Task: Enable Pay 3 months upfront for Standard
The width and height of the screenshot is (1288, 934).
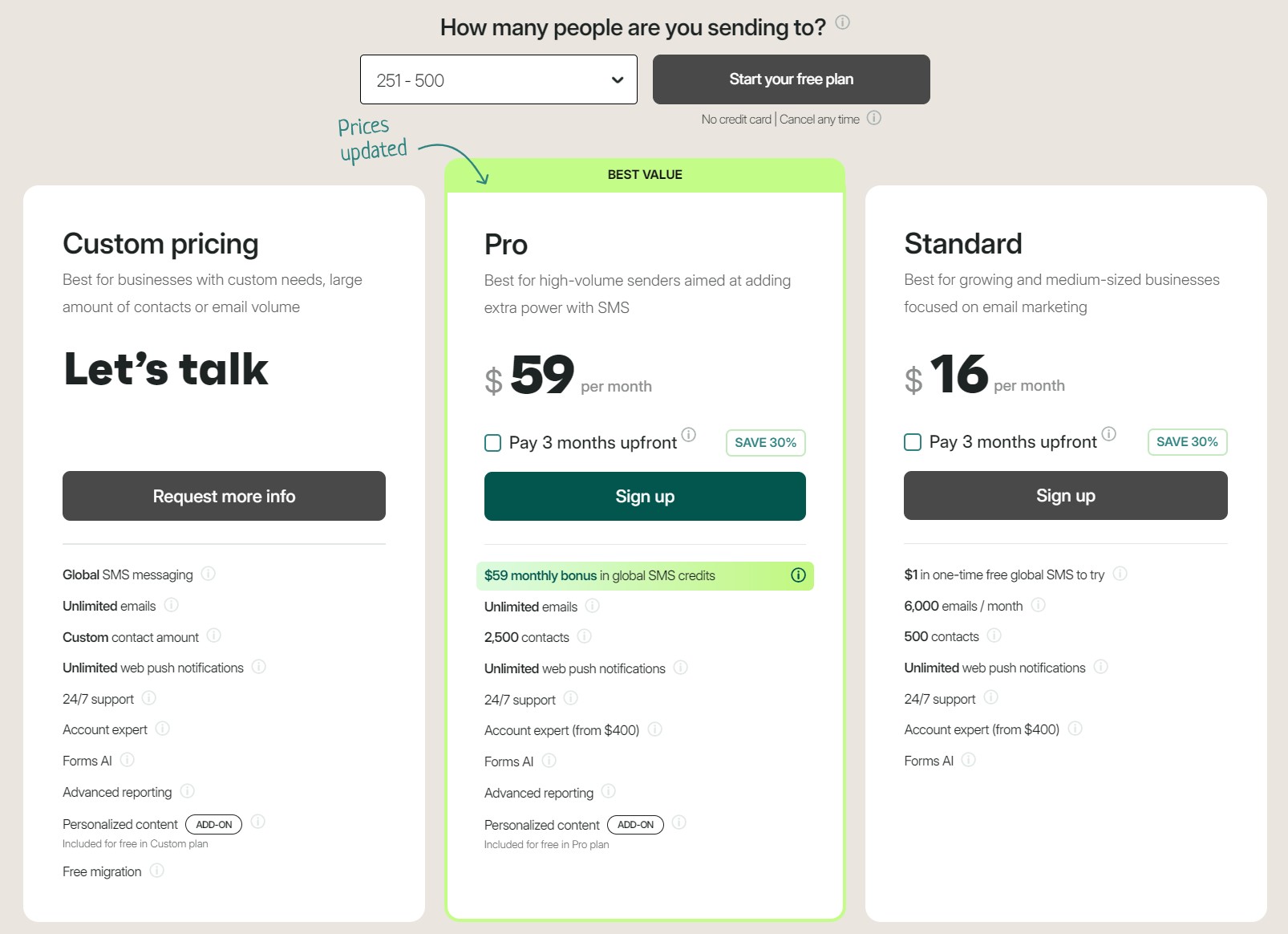Action: pyautogui.click(x=912, y=441)
